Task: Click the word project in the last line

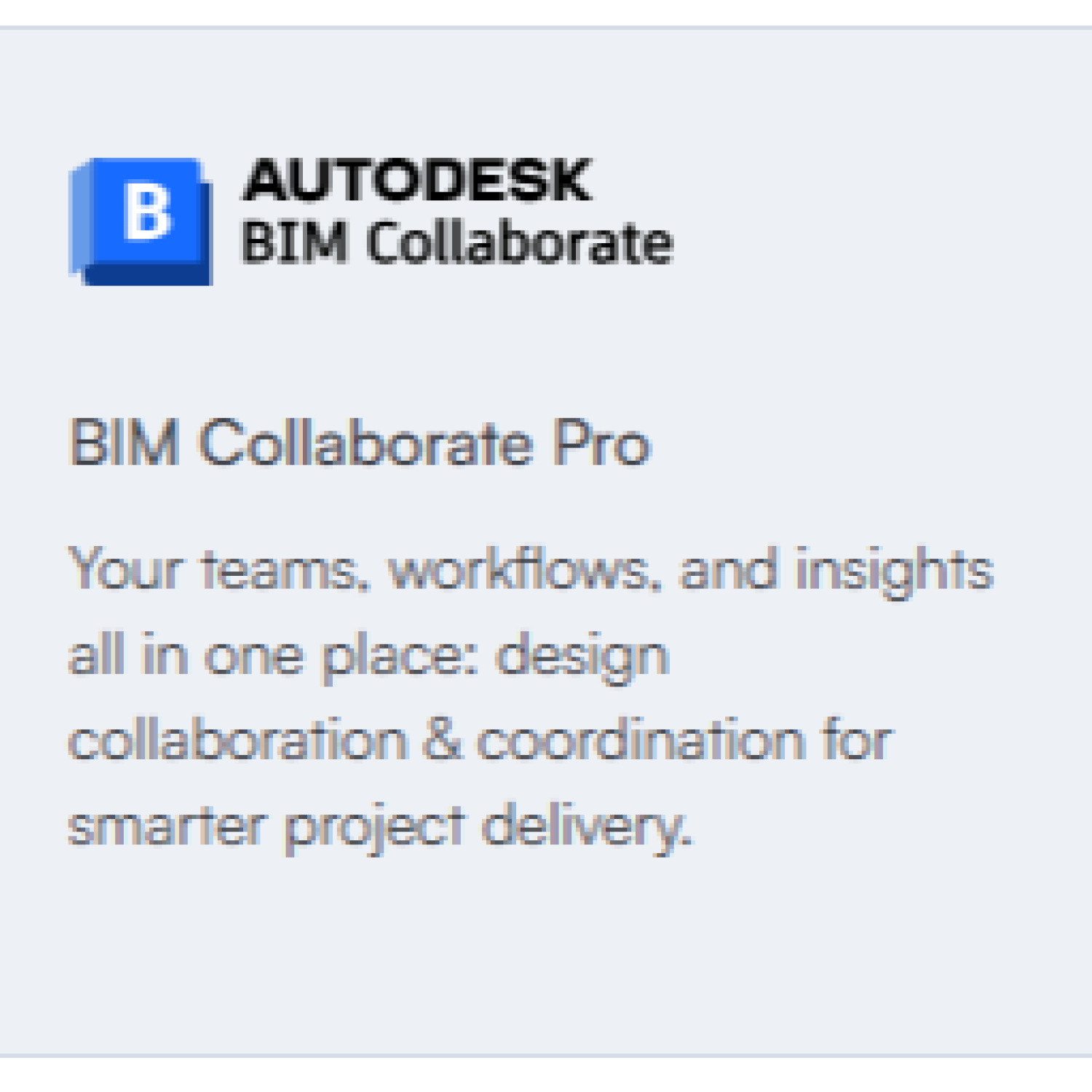Action: 373,827
